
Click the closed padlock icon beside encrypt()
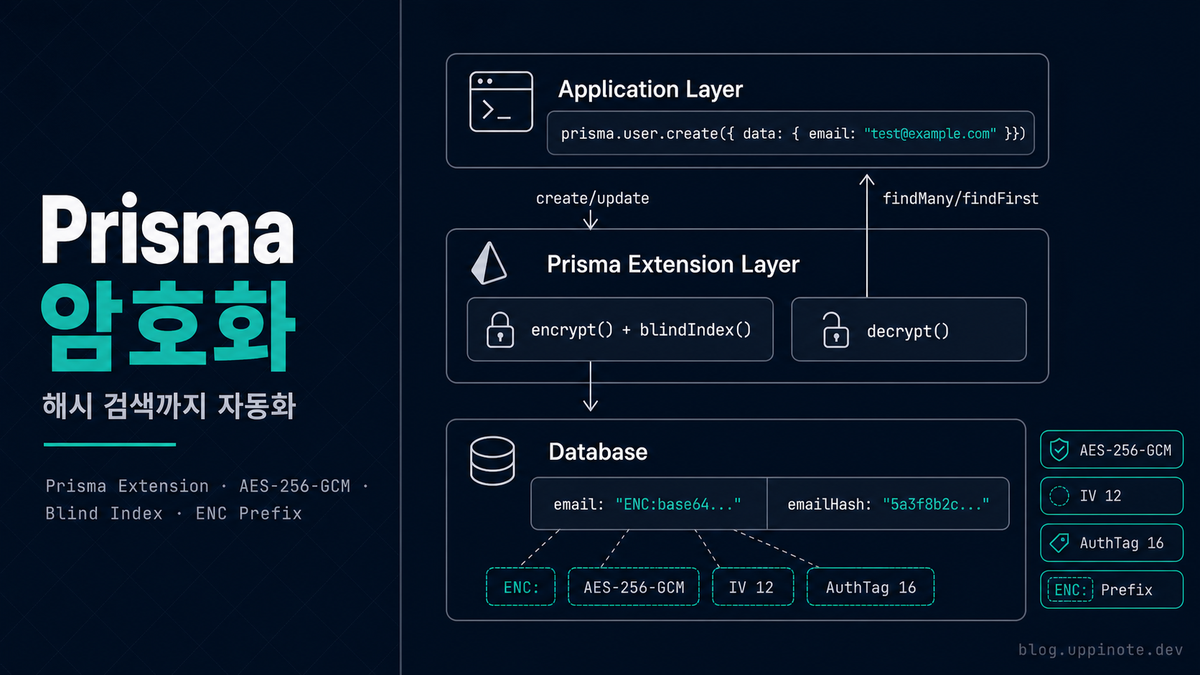coord(499,329)
